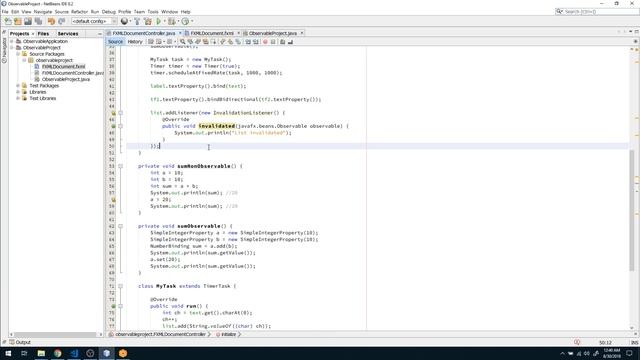Expand the Libraries node
640x360 pixels.
point(18,92)
